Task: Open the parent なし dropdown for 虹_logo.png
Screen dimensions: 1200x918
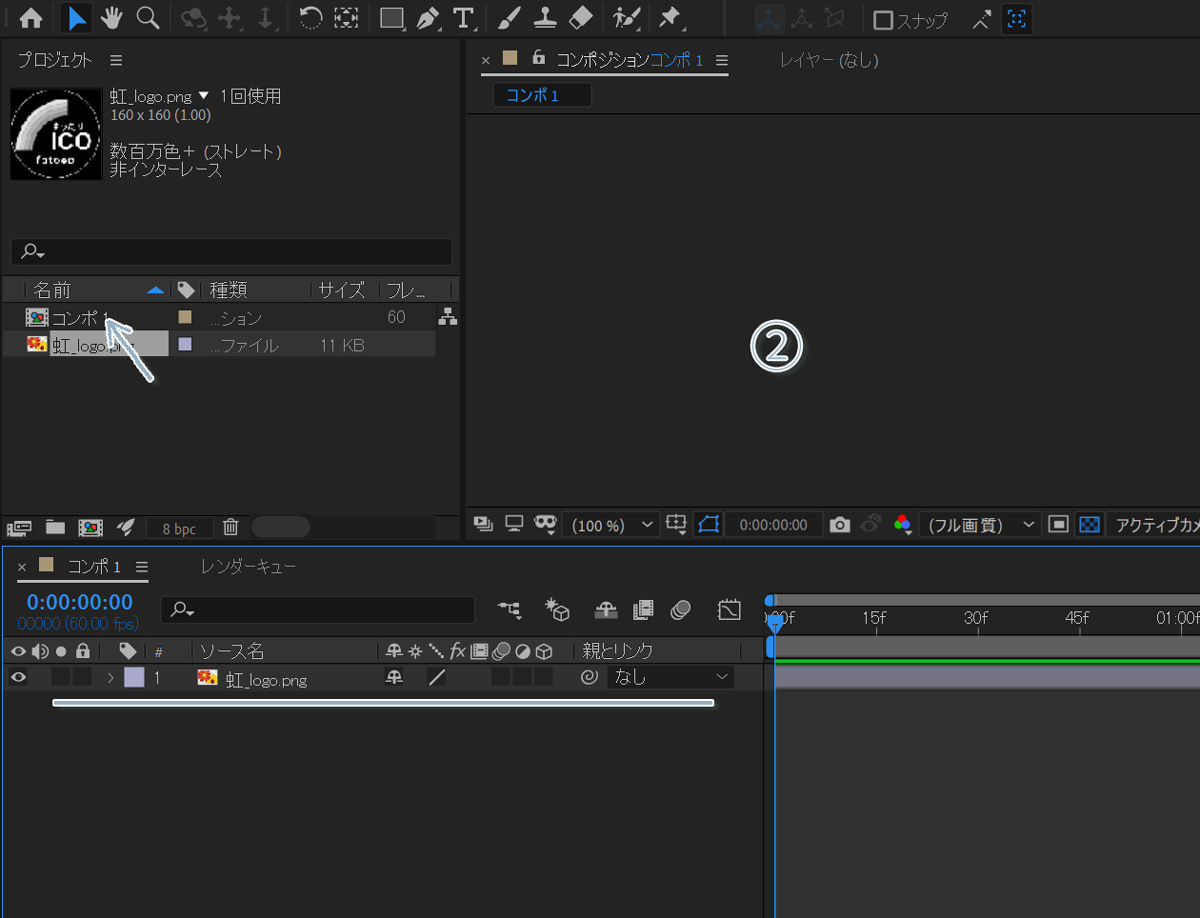Action: click(670, 677)
